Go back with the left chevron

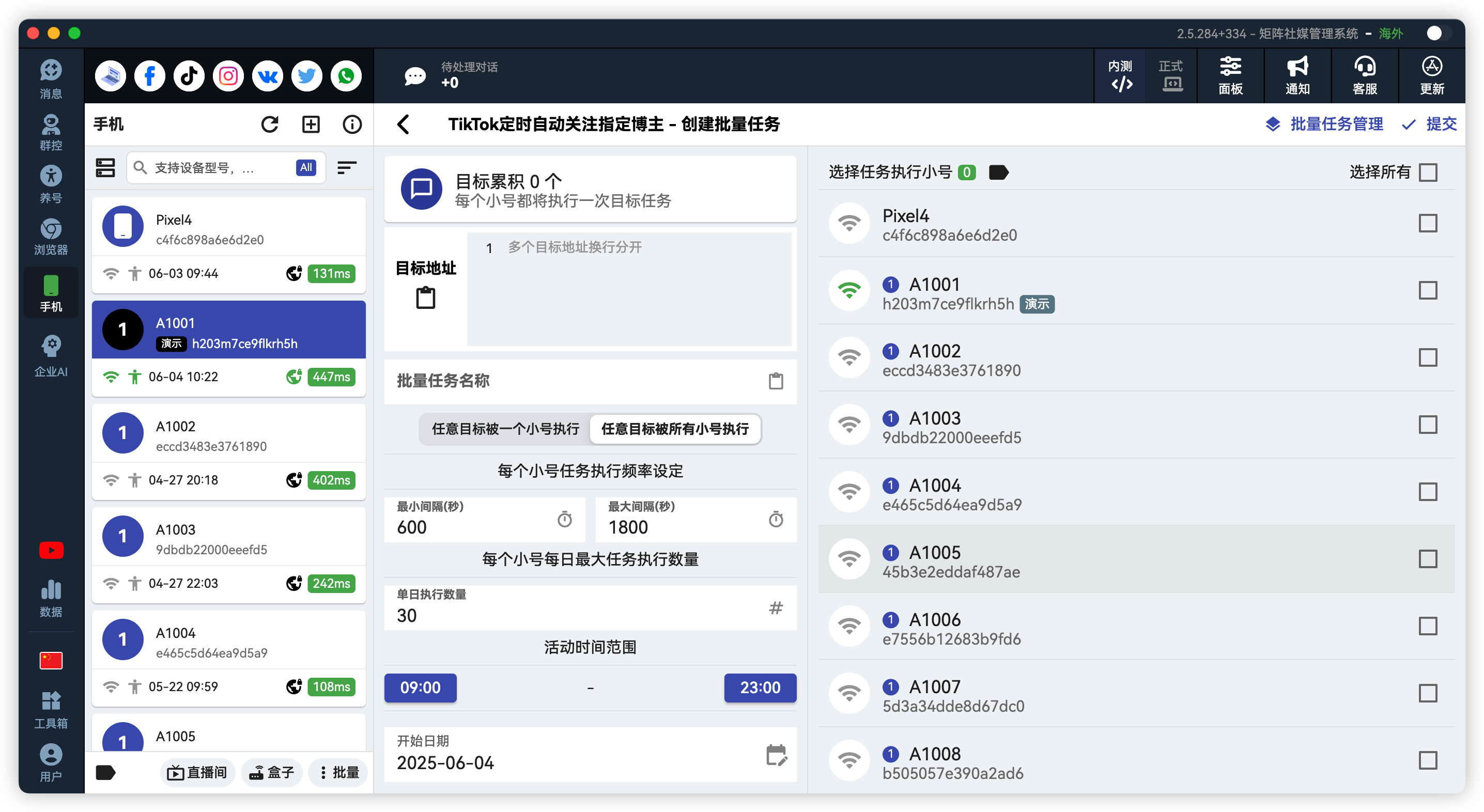(x=403, y=124)
